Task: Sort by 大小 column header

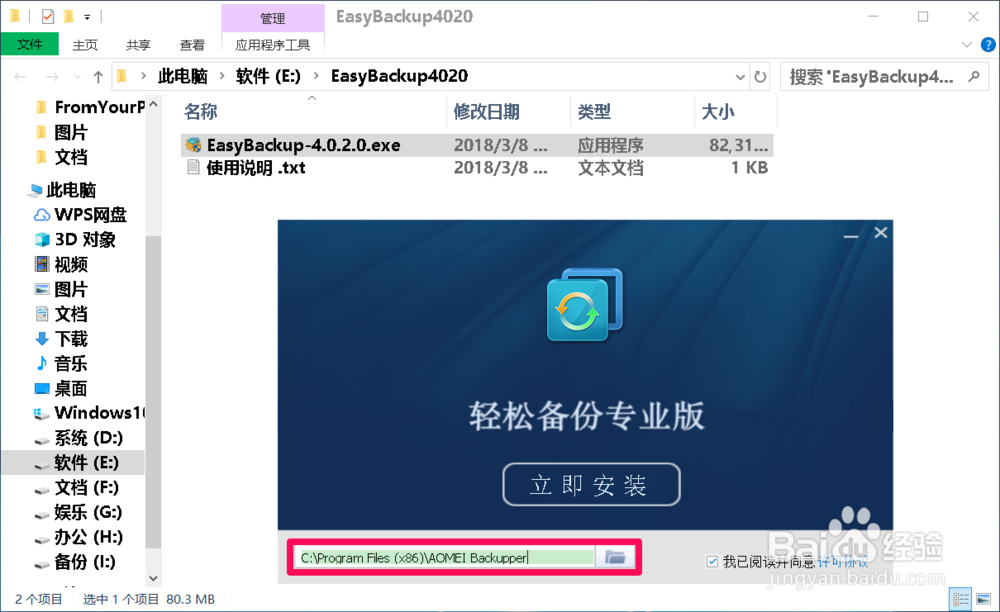Action: pyautogui.click(x=718, y=112)
